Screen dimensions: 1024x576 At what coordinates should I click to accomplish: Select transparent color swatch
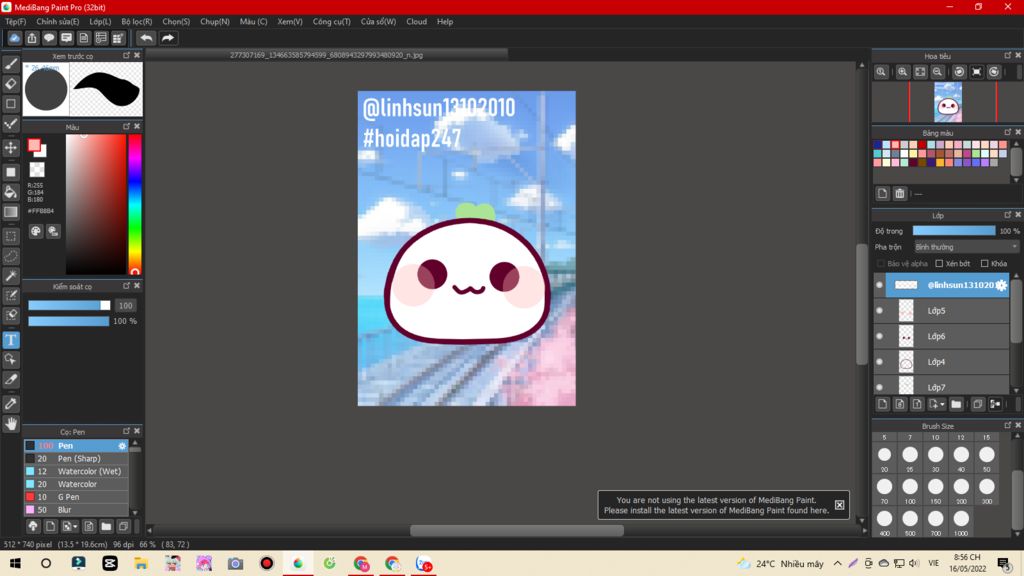[37, 170]
